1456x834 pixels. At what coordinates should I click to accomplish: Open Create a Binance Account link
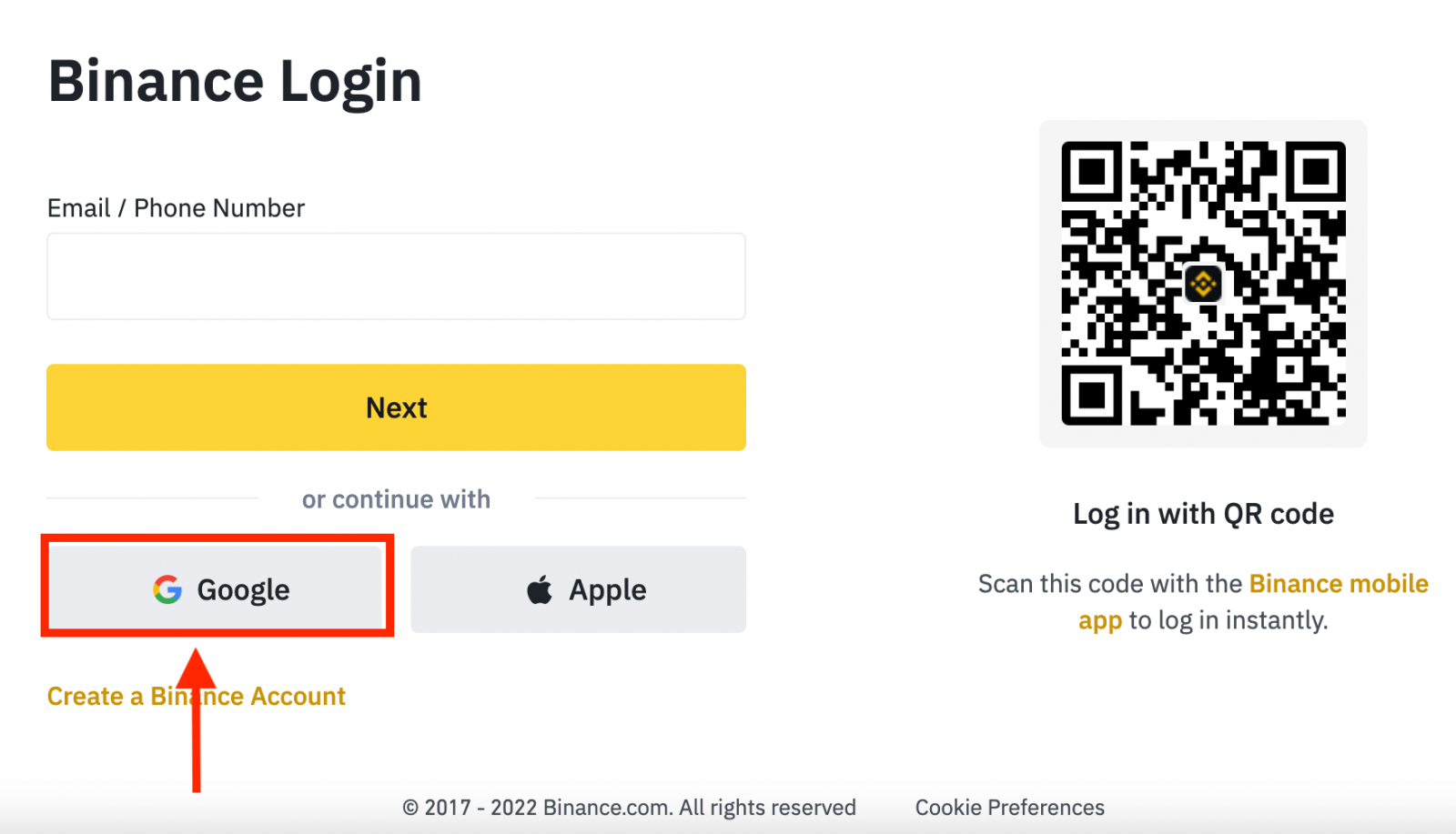click(196, 696)
